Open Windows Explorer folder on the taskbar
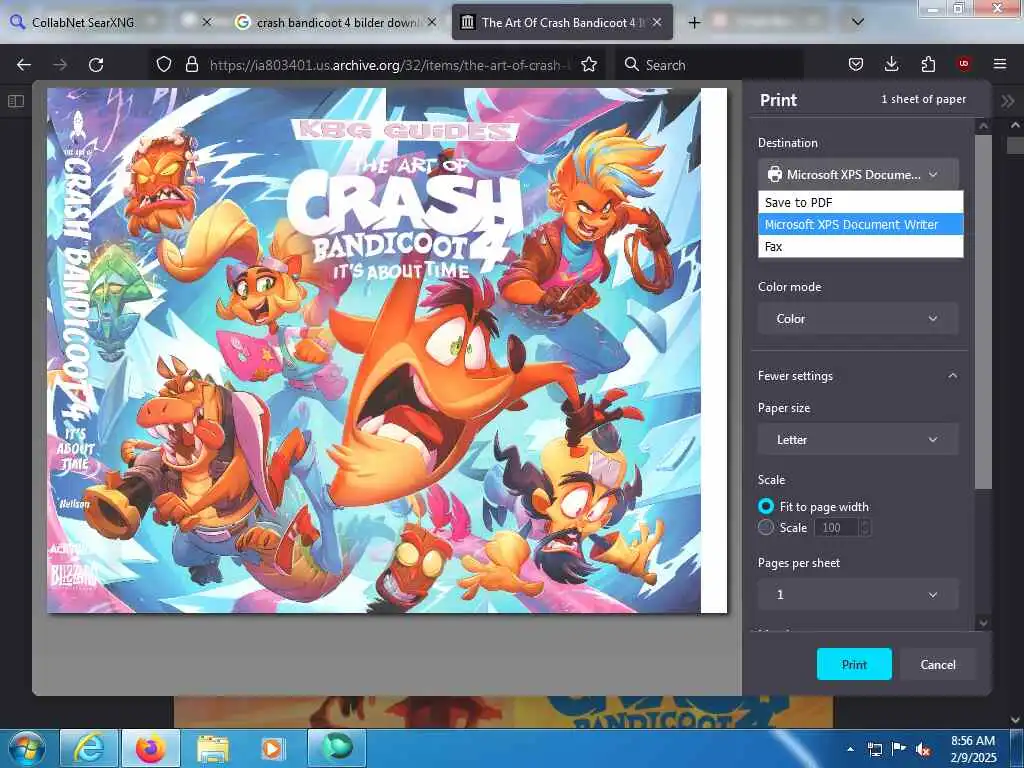 tap(213, 748)
